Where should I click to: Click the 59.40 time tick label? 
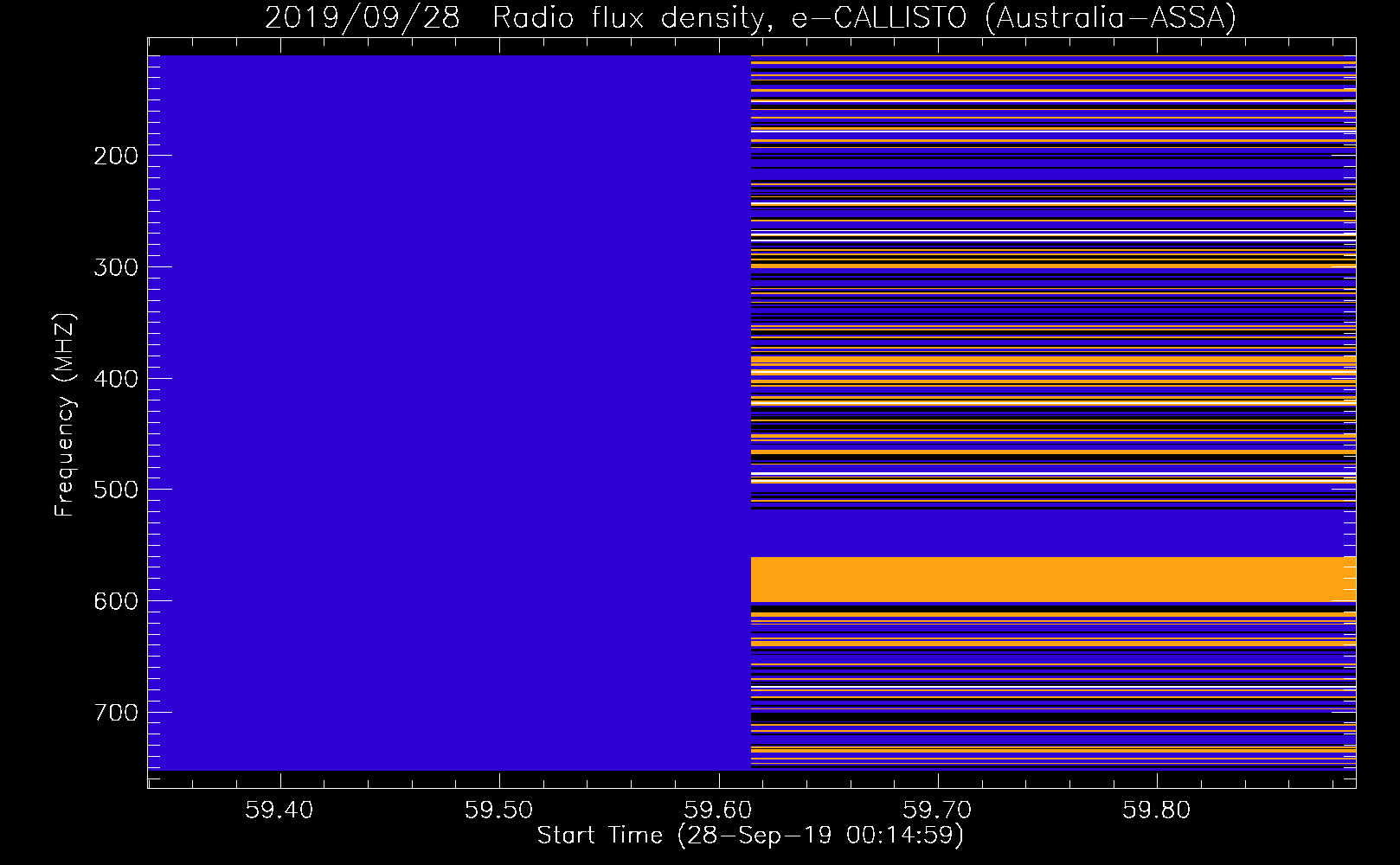pyautogui.click(x=279, y=811)
